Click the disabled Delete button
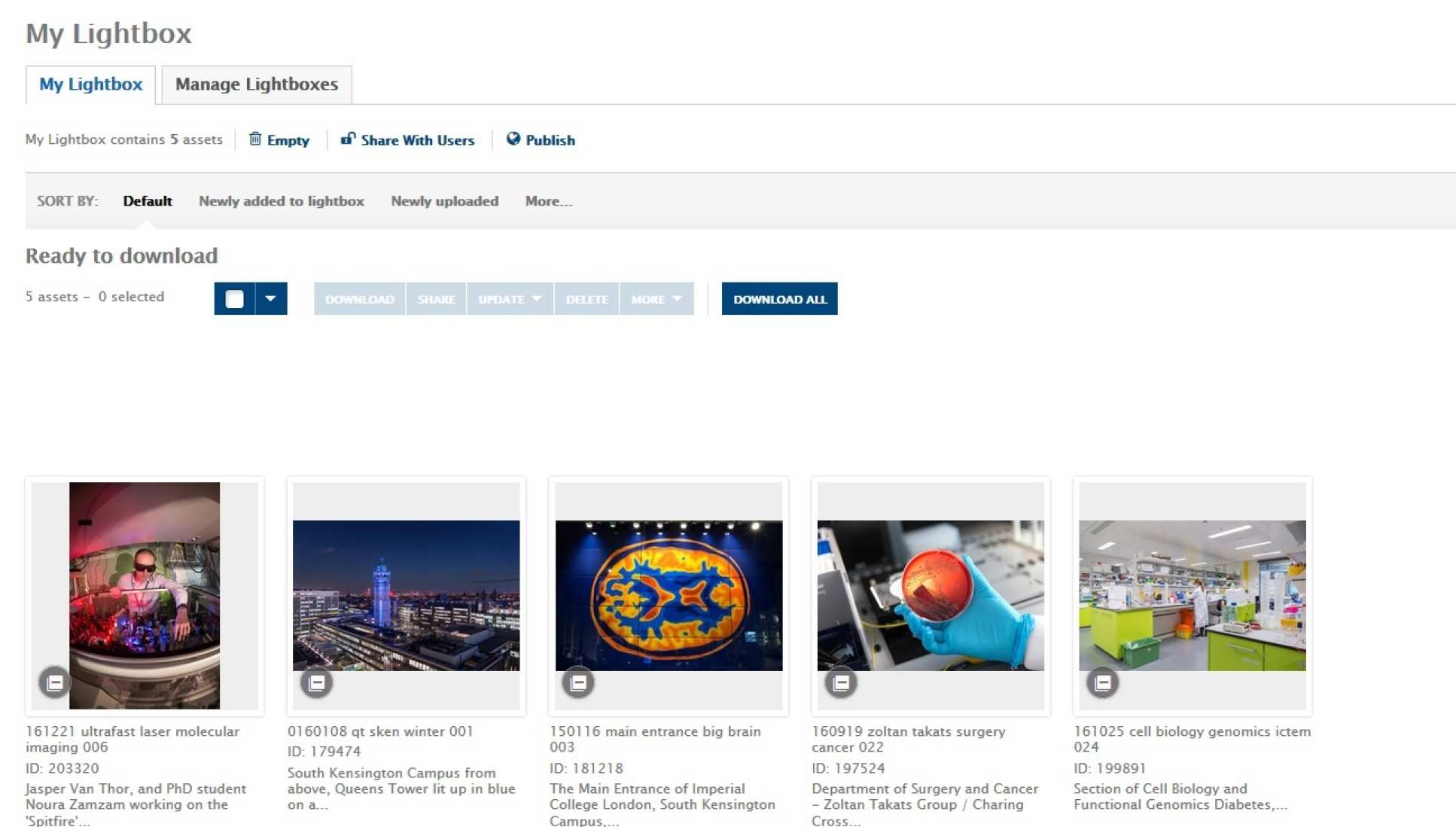The height and width of the screenshot is (827, 1456). tap(586, 299)
